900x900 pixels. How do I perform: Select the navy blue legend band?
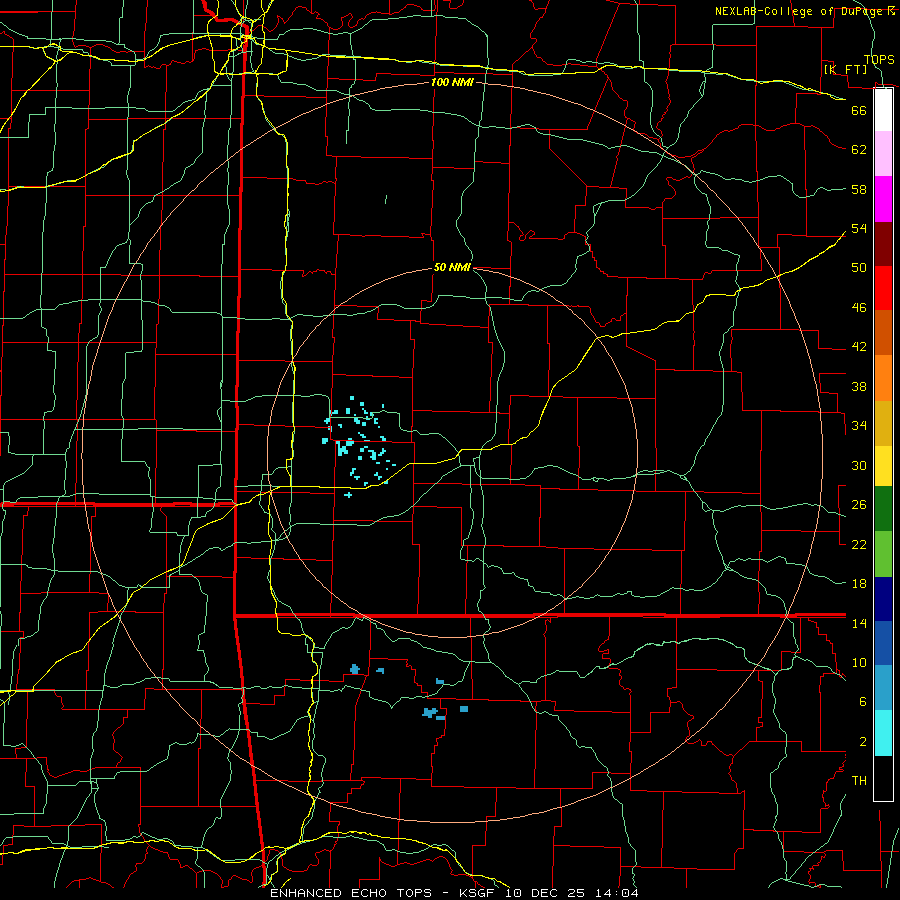coord(883,599)
